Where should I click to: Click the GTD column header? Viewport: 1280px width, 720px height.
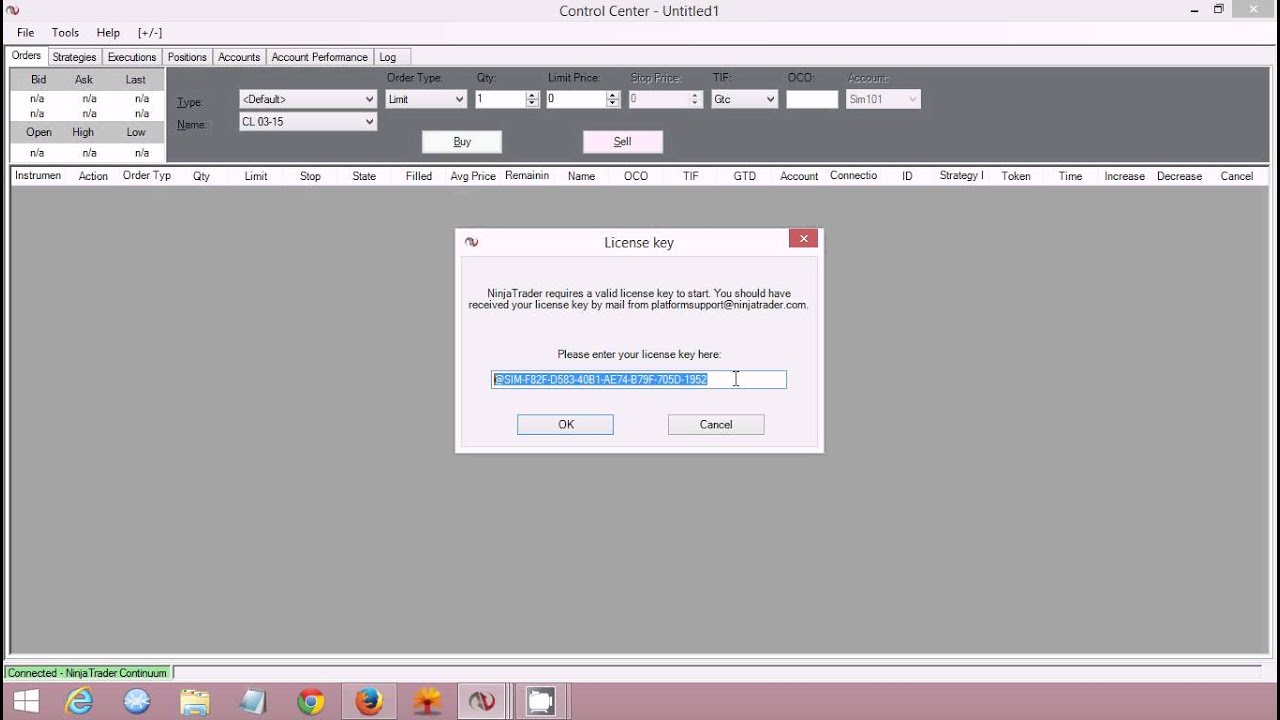click(x=745, y=176)
